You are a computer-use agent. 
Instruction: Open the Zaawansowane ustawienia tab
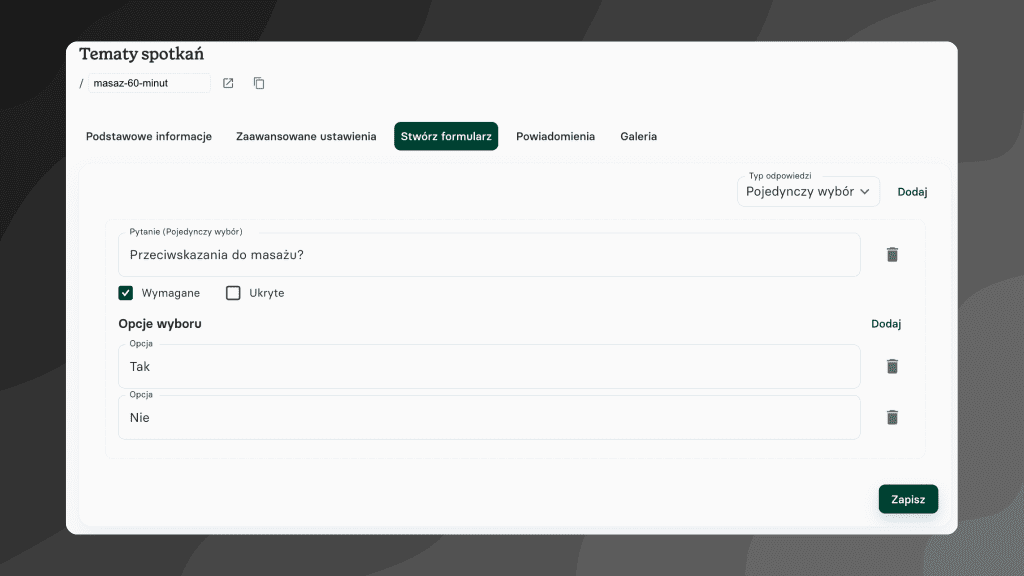click(x=306, y=136)
